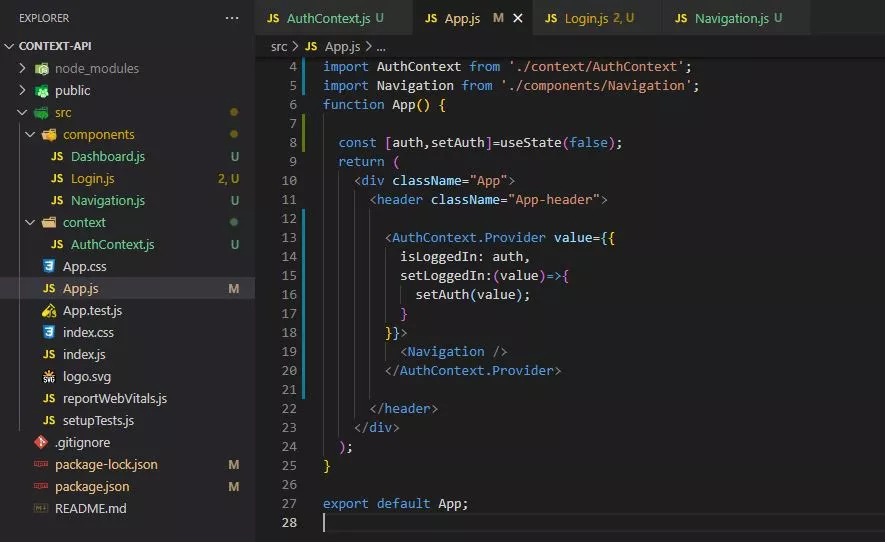Click the JS icon beside index.js
The image size is (885, 542).
(49, 354)
